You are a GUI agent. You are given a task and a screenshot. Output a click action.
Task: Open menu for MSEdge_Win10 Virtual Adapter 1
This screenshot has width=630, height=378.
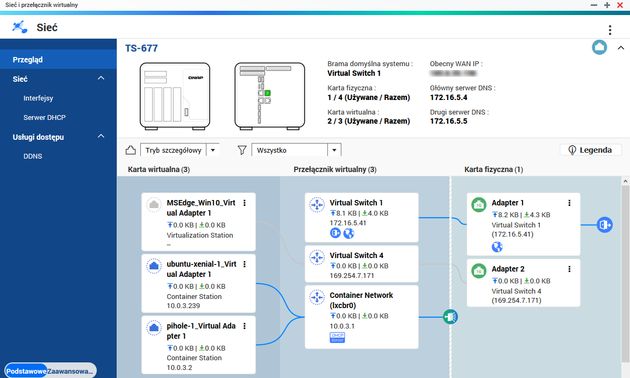click(x=244, y=203)
